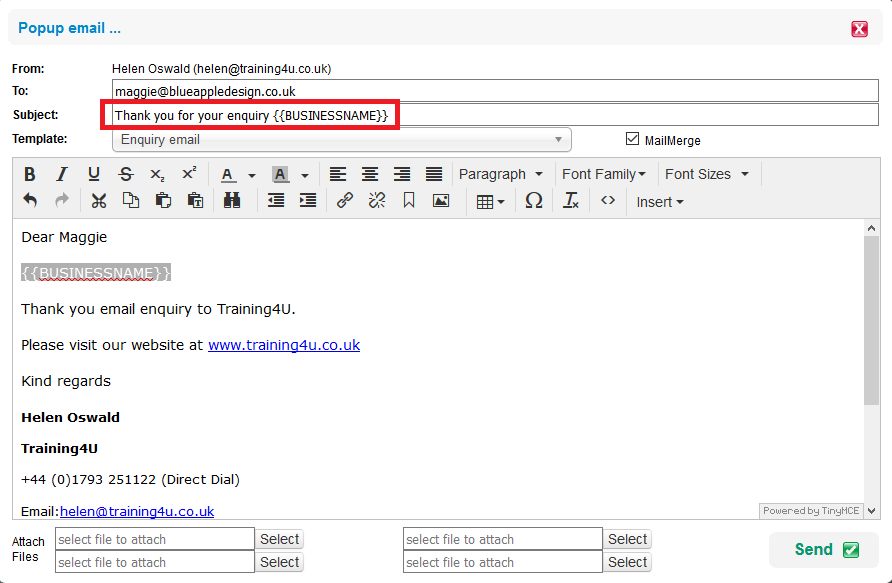Click the Subject field
The image size is (892, 583).
495,115
